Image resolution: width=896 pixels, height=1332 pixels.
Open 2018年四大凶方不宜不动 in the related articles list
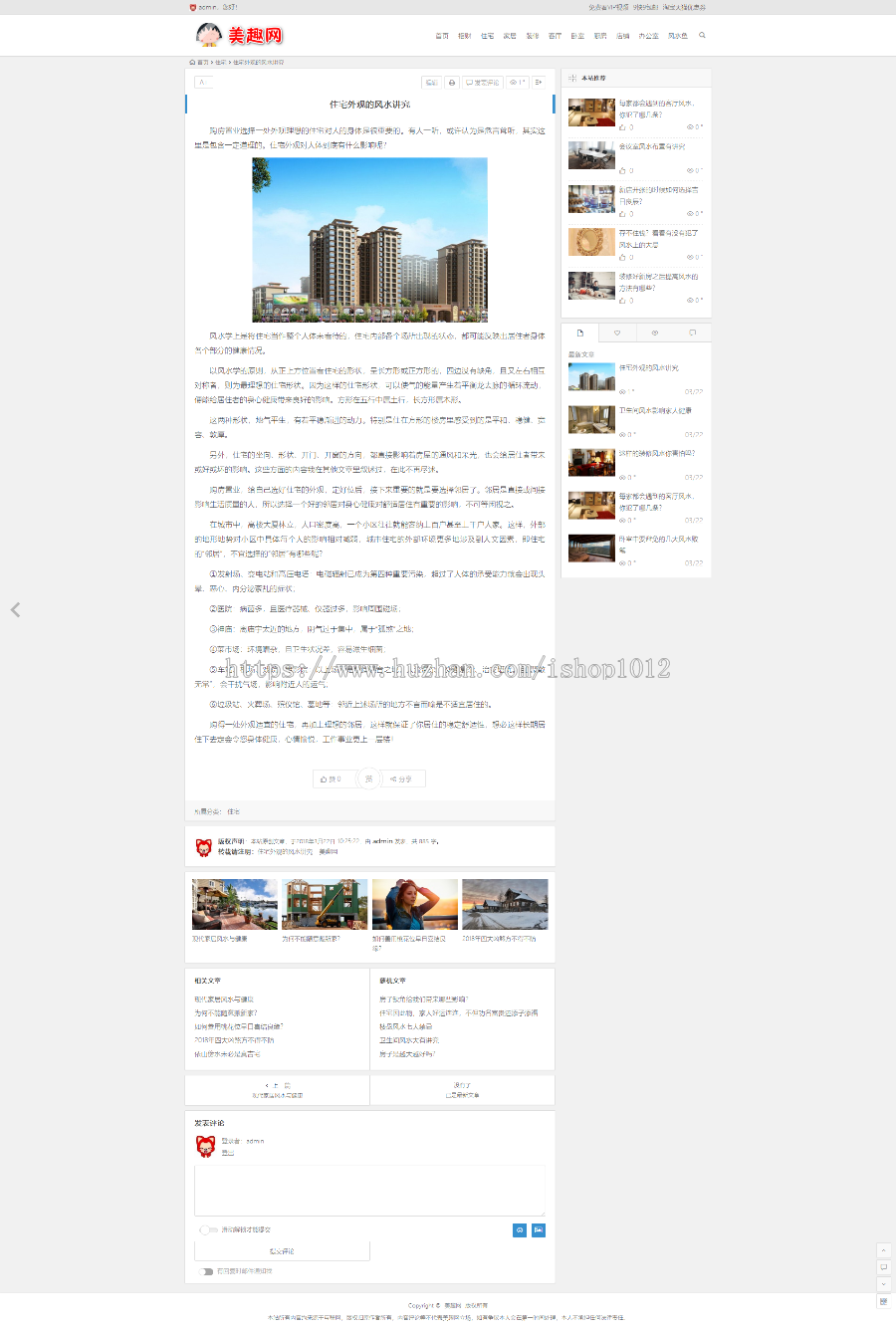pyautogui.click(x=234, y=1039)
